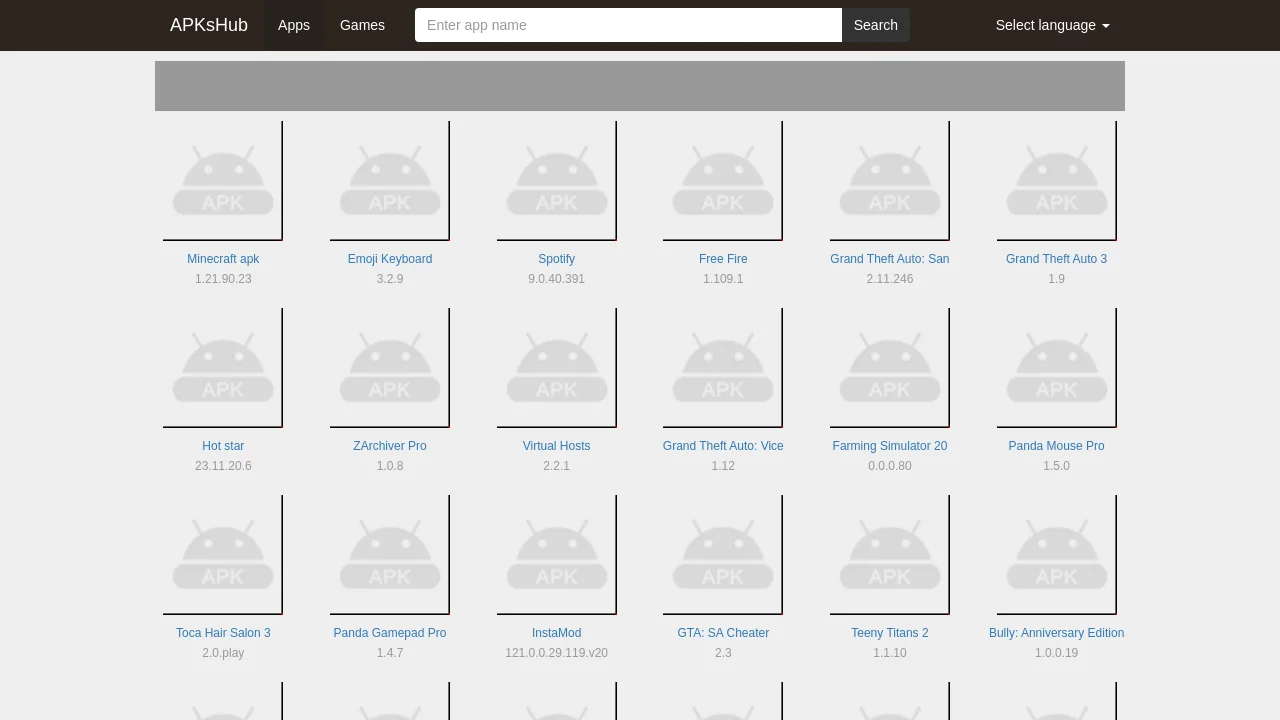Open the GTA: SA Cheater icon
This screenshot has height=720, width=1280.
[x=723, y=555]
